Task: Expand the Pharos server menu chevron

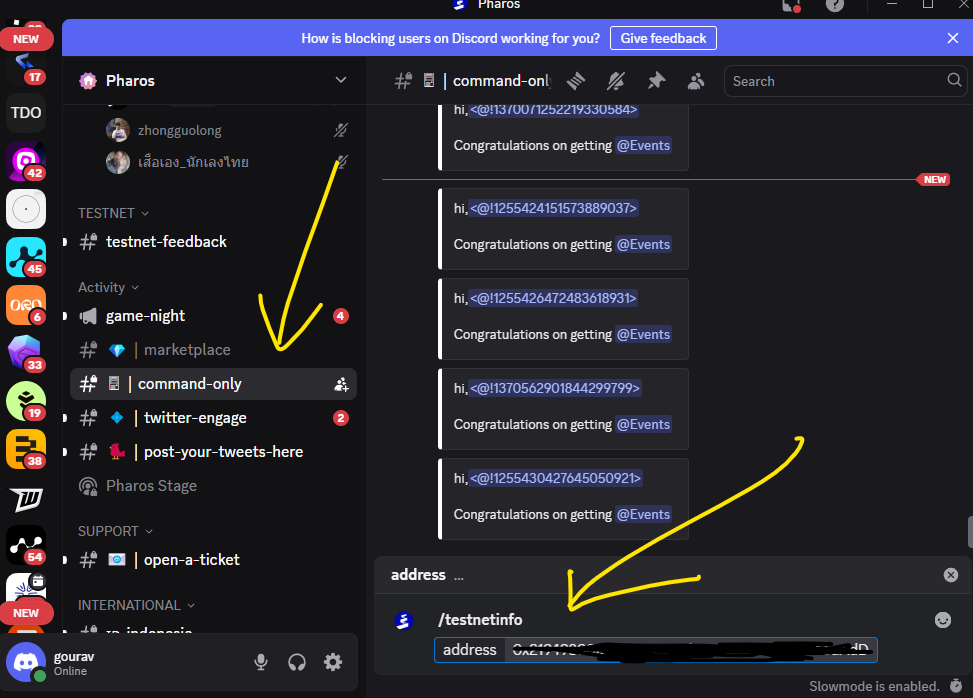Action: coord(341,80)
